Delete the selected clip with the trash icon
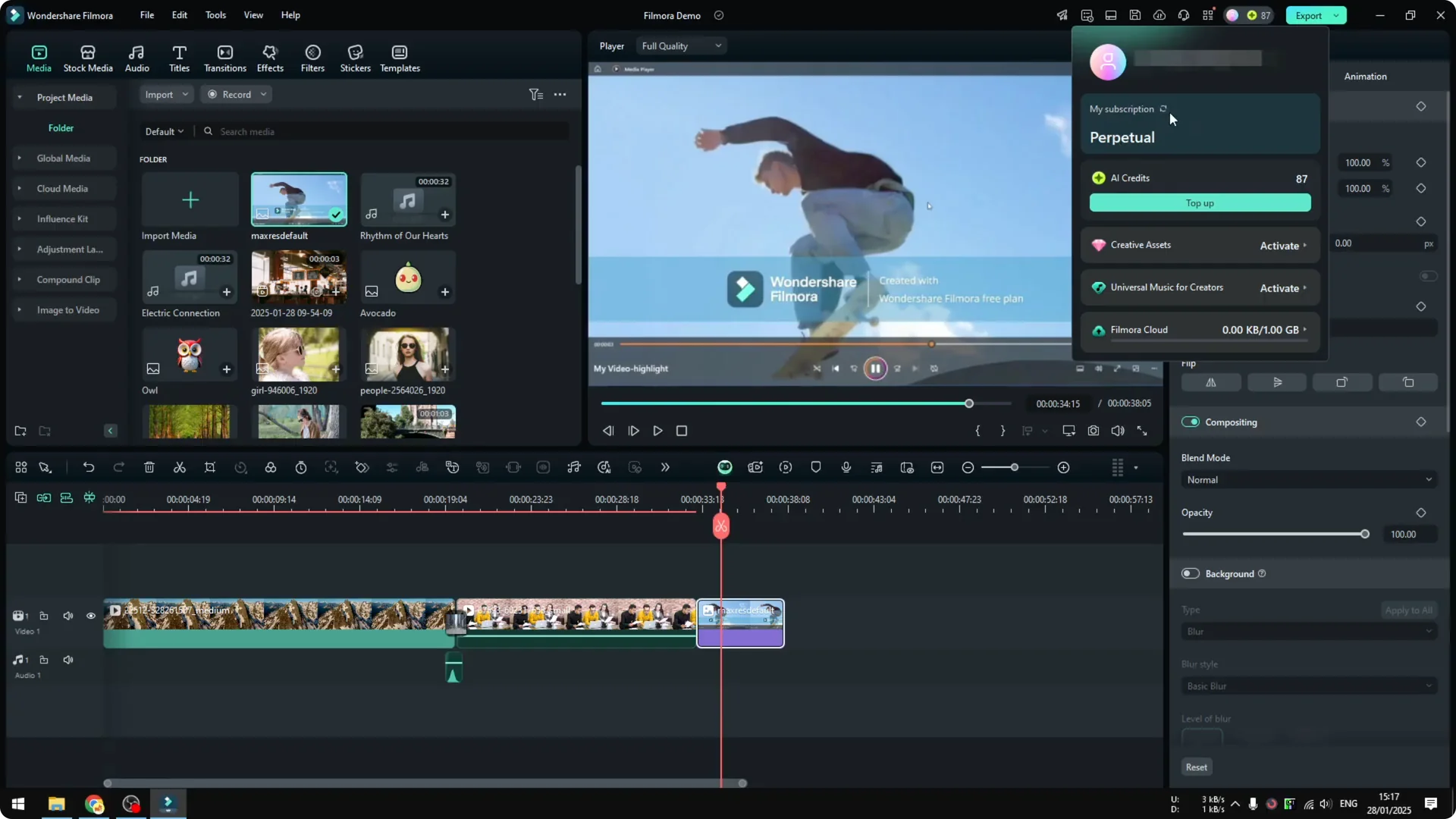 point(149,467)
